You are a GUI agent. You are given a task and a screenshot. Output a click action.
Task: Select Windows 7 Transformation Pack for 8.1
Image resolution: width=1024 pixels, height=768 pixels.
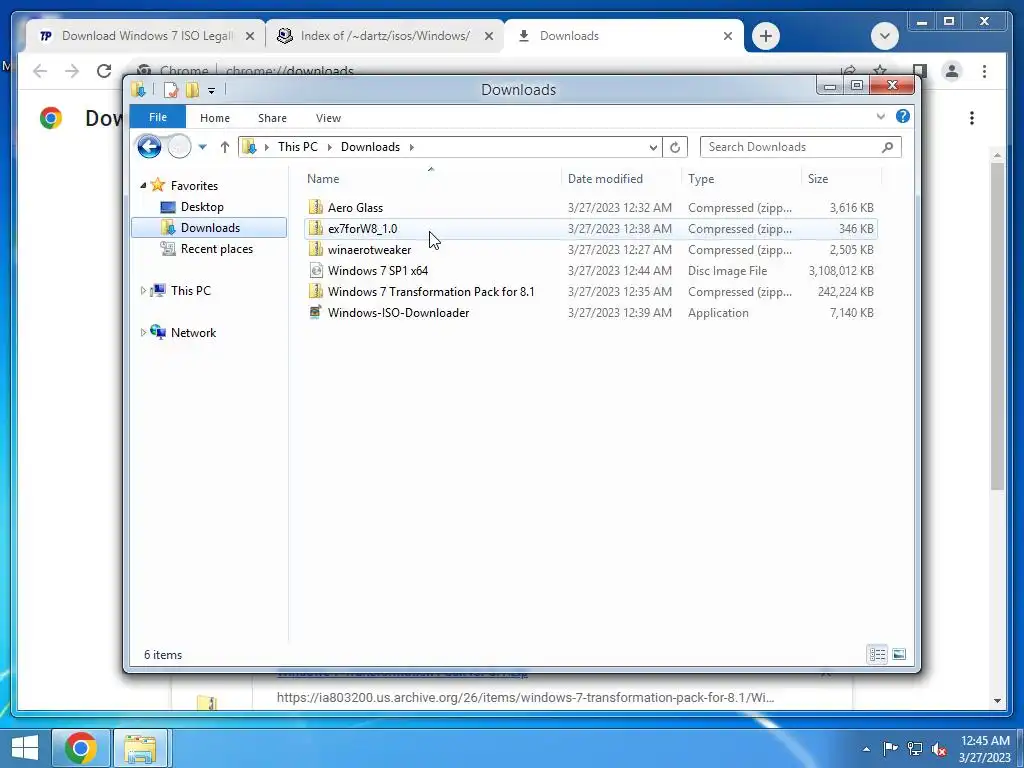590,291
